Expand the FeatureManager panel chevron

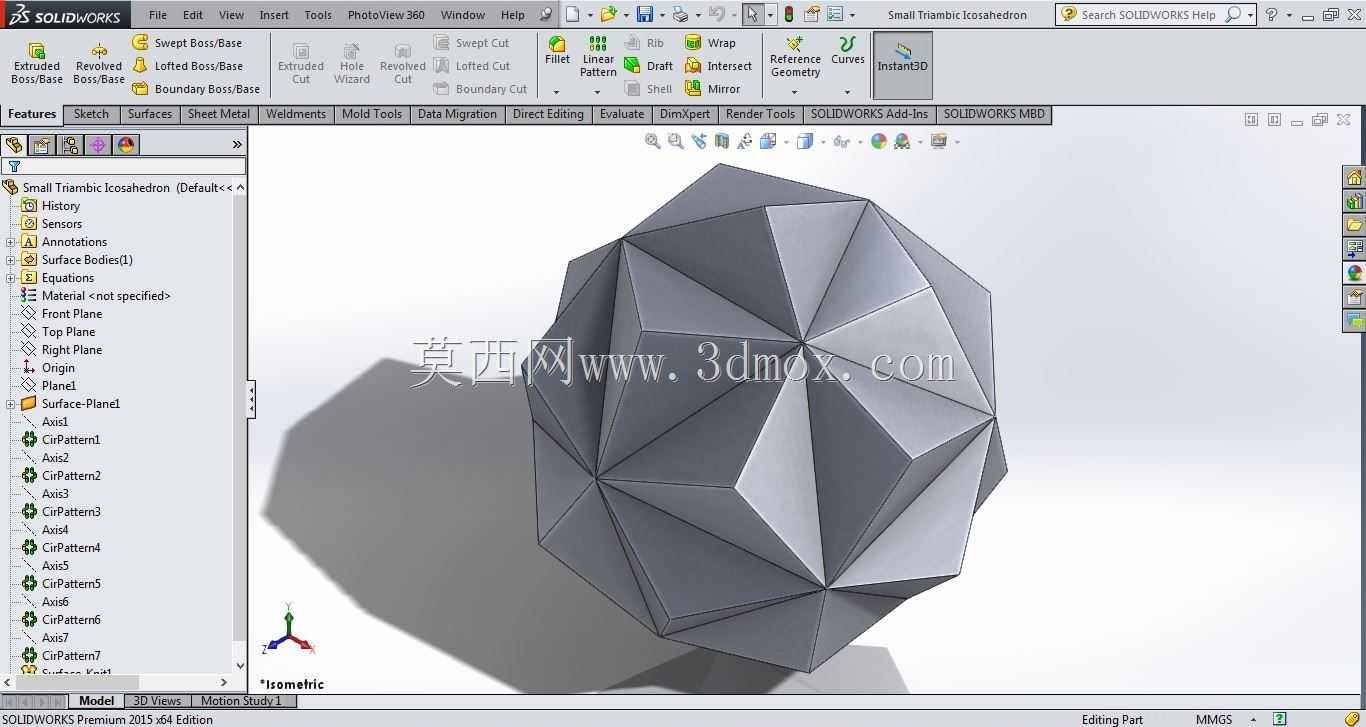pyautogui.click(x=237, y=145)
